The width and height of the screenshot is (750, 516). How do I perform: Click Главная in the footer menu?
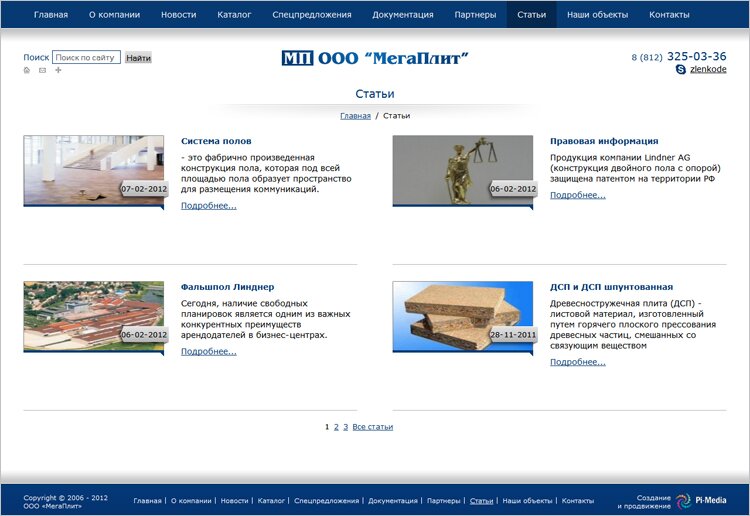tap(147, 501)
